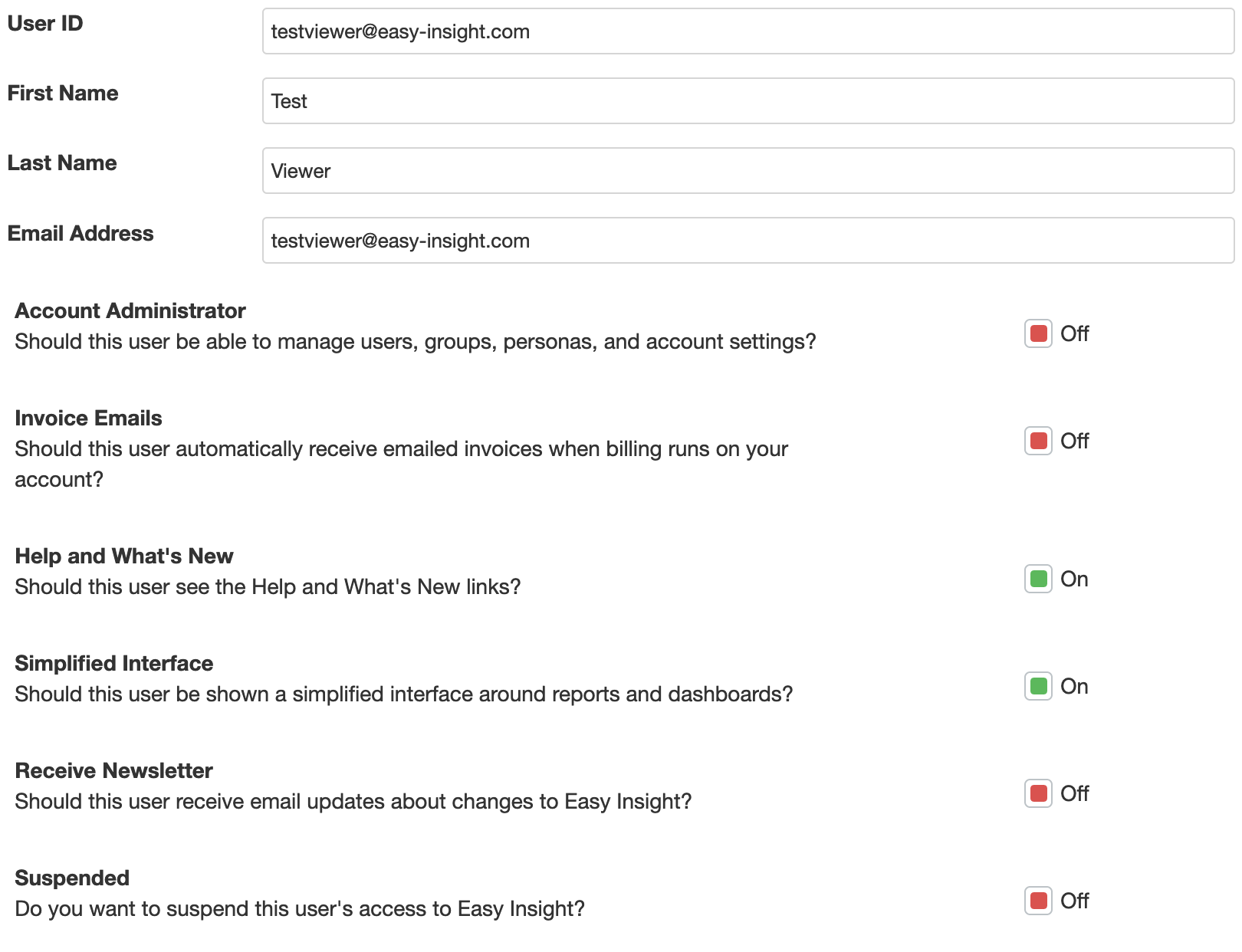The width and height of the screenshot is (1242, 952).
Task: Select the Email Address input field
Action: point(747,241)
